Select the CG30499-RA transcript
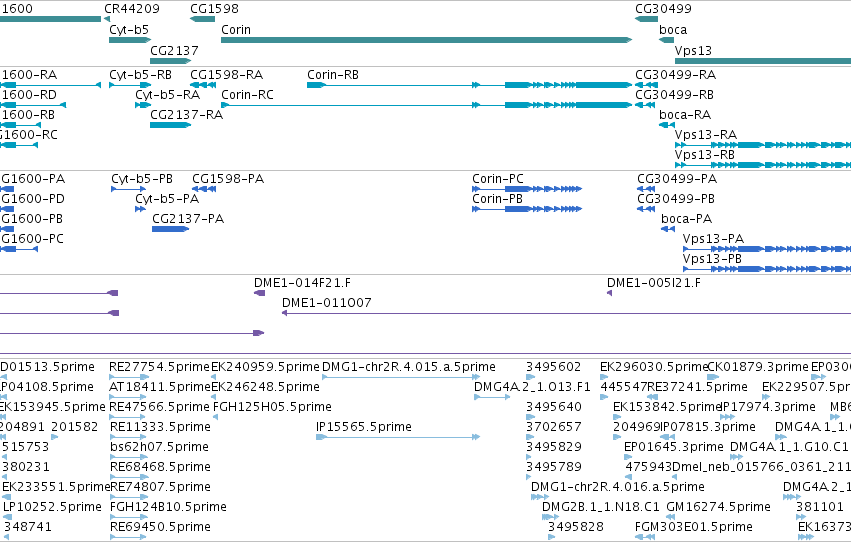 click(646, 85)
